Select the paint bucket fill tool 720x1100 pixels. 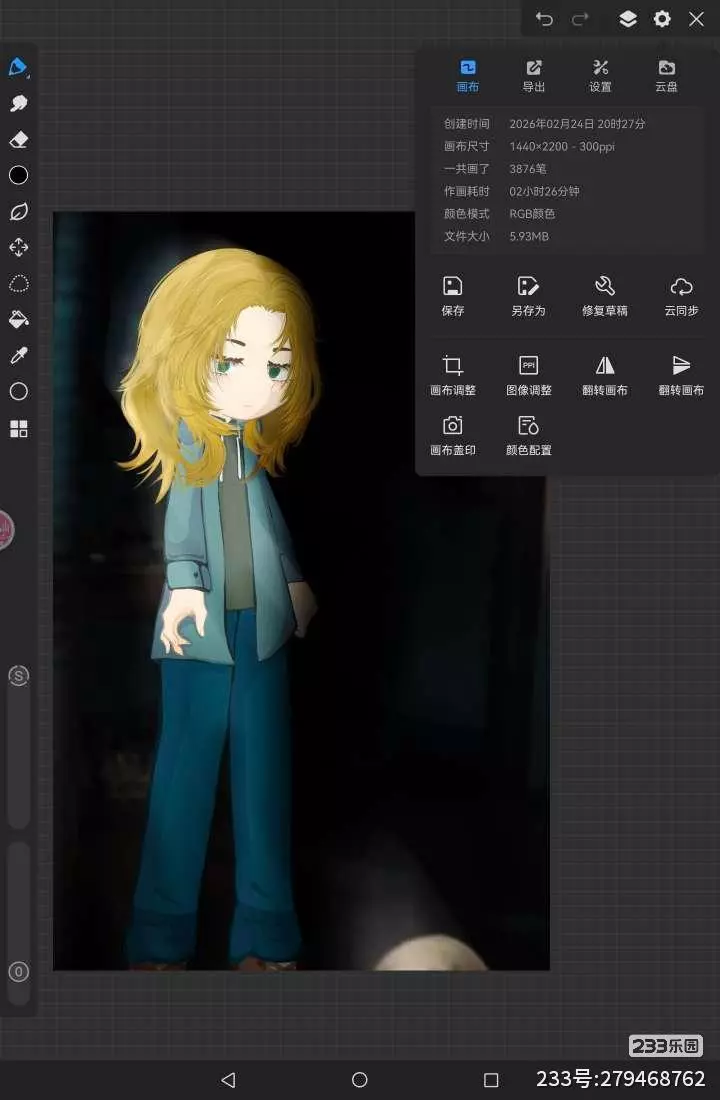click(x=18, y=320)
